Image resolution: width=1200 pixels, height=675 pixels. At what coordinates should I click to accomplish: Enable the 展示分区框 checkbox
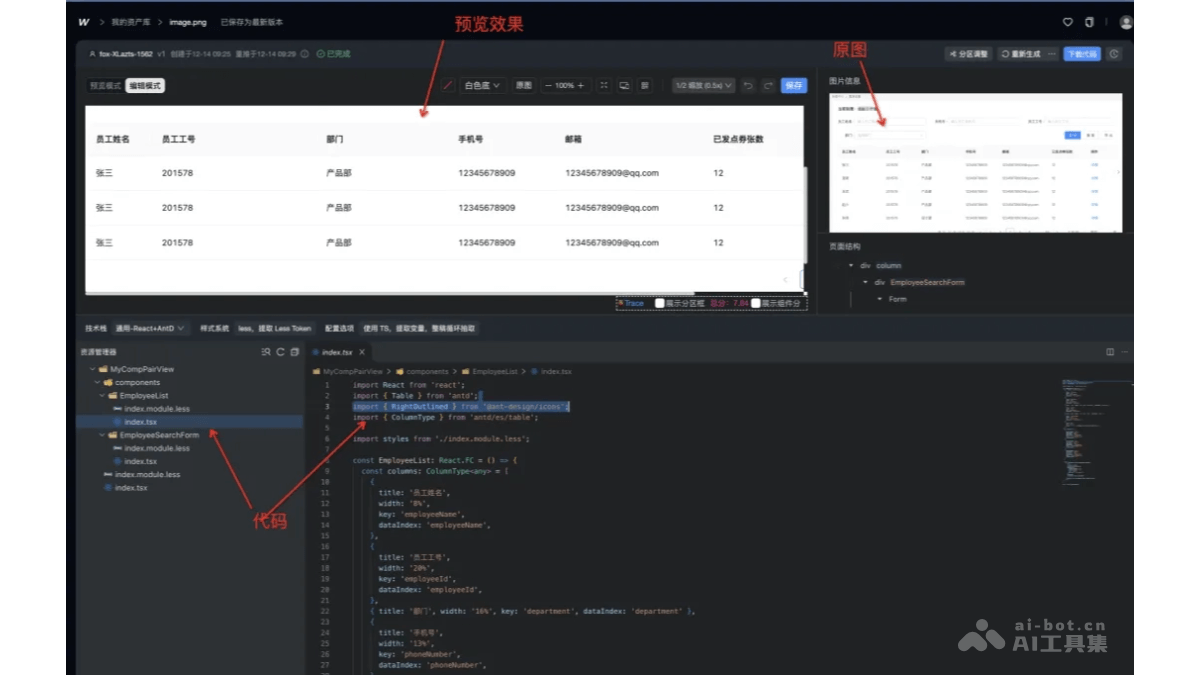[659, 303]
